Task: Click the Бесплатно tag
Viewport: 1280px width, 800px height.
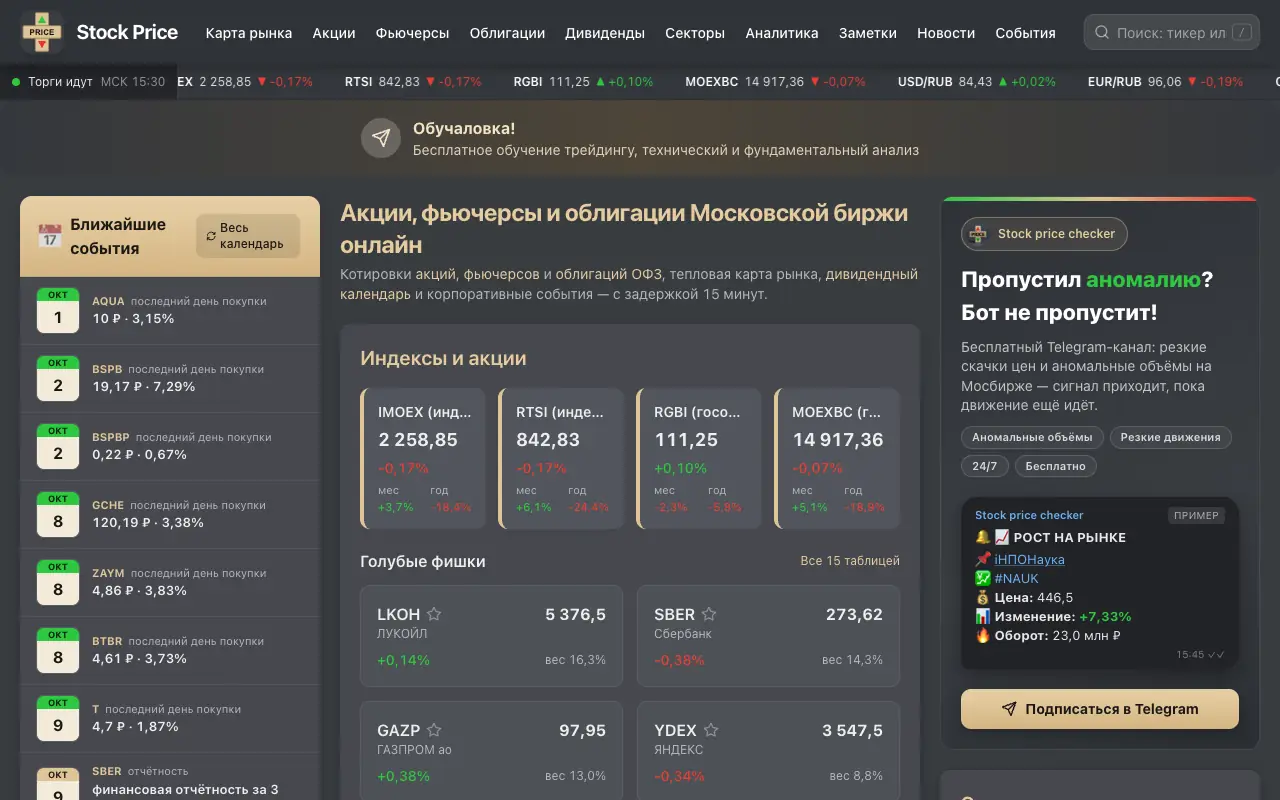Action: 1055,466
